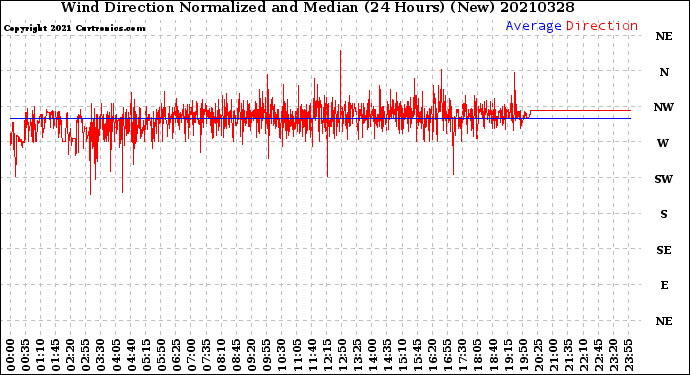Click the '01:10' time axis label

pyautogui.click(x=40, y=355)
